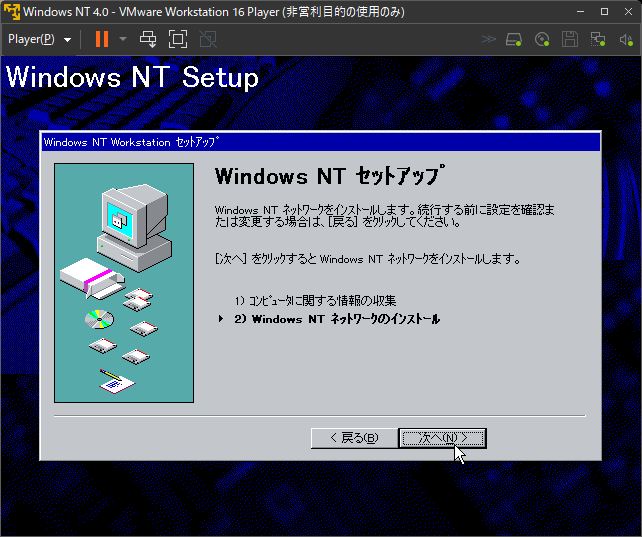
Task: Enter full screen mode
Action: (178, 39)
